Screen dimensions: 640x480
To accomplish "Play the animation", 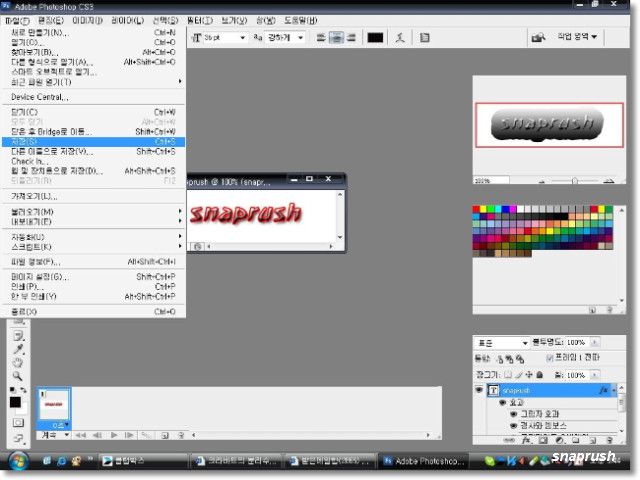I will pos(114,436).
